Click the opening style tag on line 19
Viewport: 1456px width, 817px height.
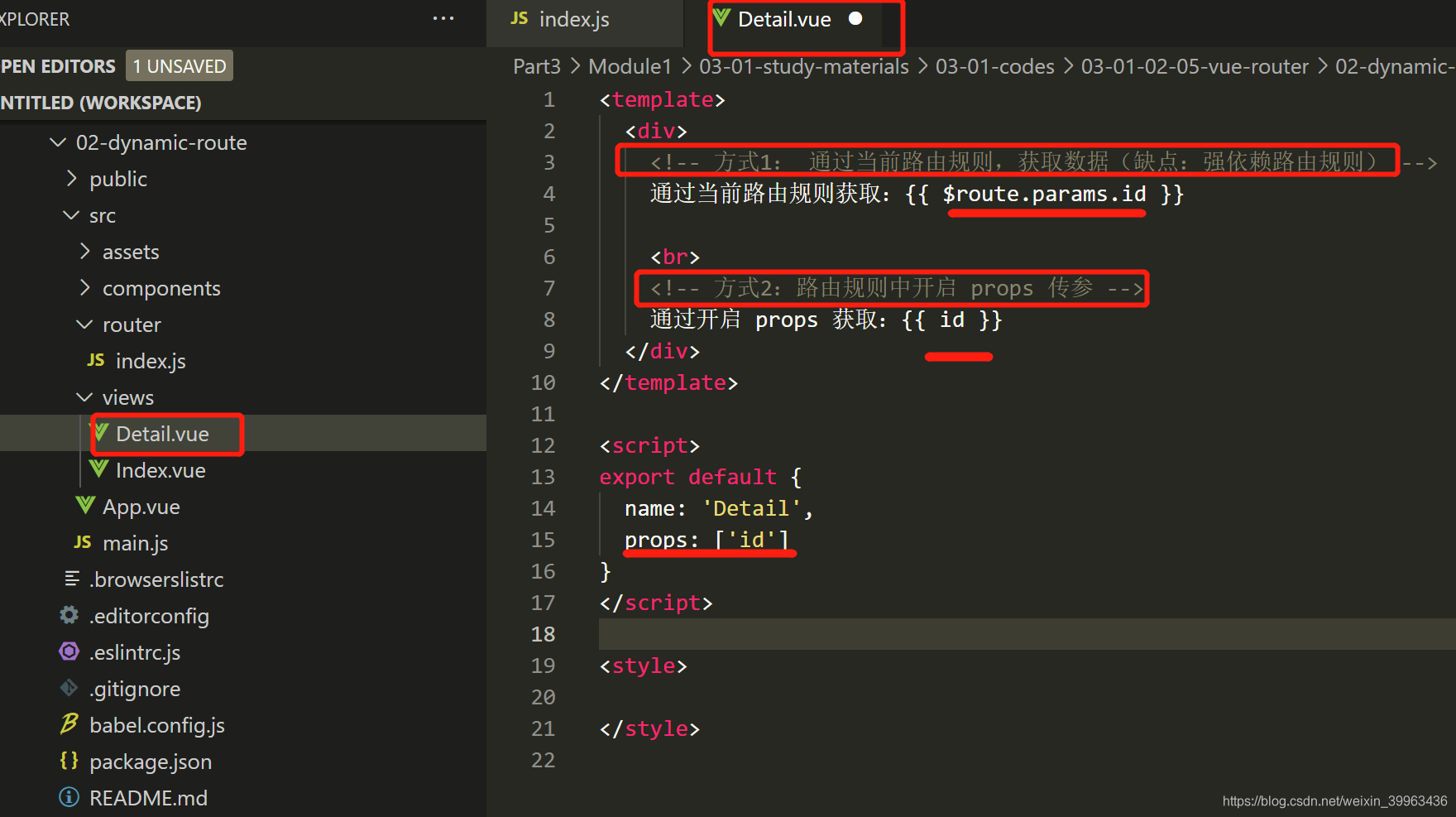tap(643, 666)
